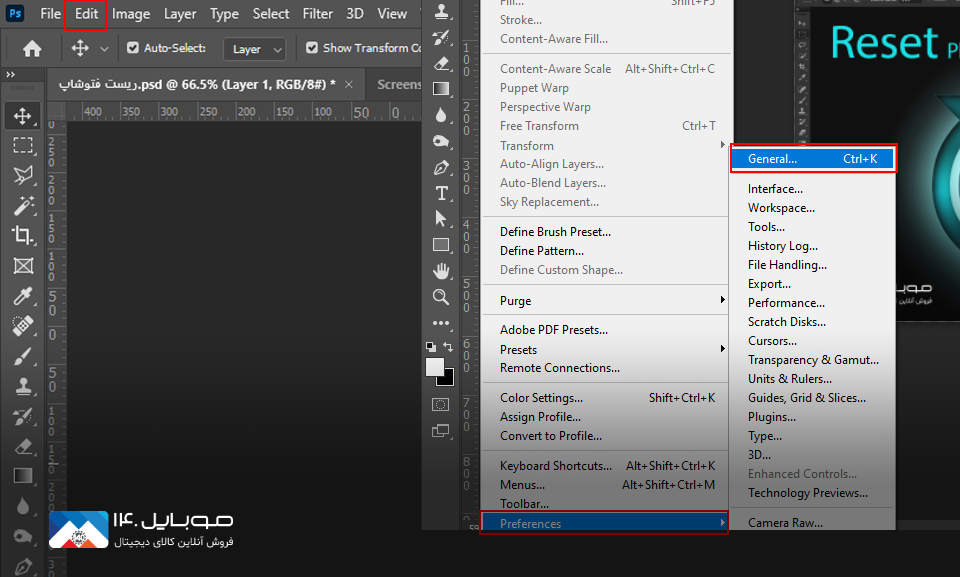Select the Frame tool
The height and width of the screenshot is (577, 960).
coord(23,266)
